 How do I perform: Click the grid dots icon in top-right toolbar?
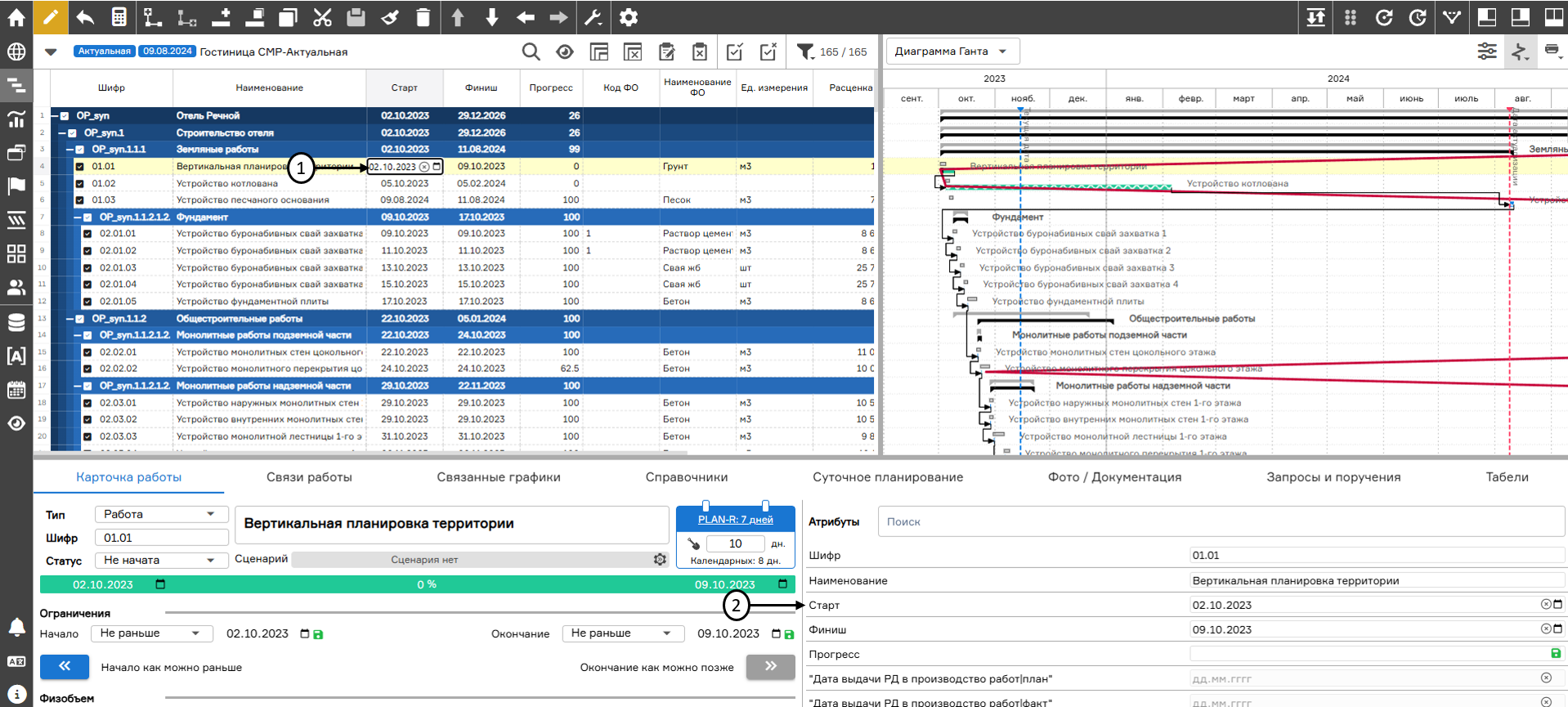(1351, 17)
